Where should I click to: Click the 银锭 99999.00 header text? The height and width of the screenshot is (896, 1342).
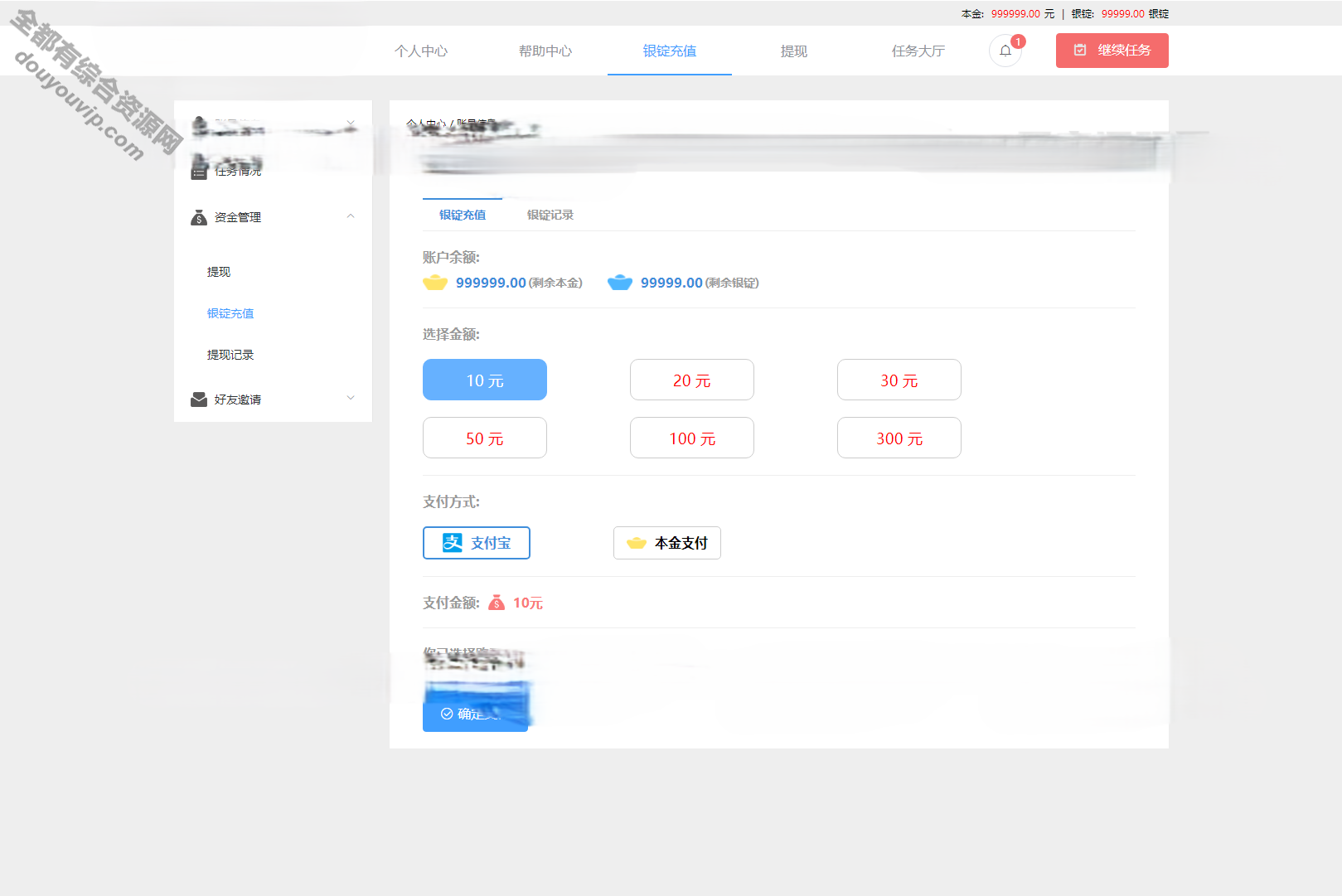click(x=1121, y=14)
